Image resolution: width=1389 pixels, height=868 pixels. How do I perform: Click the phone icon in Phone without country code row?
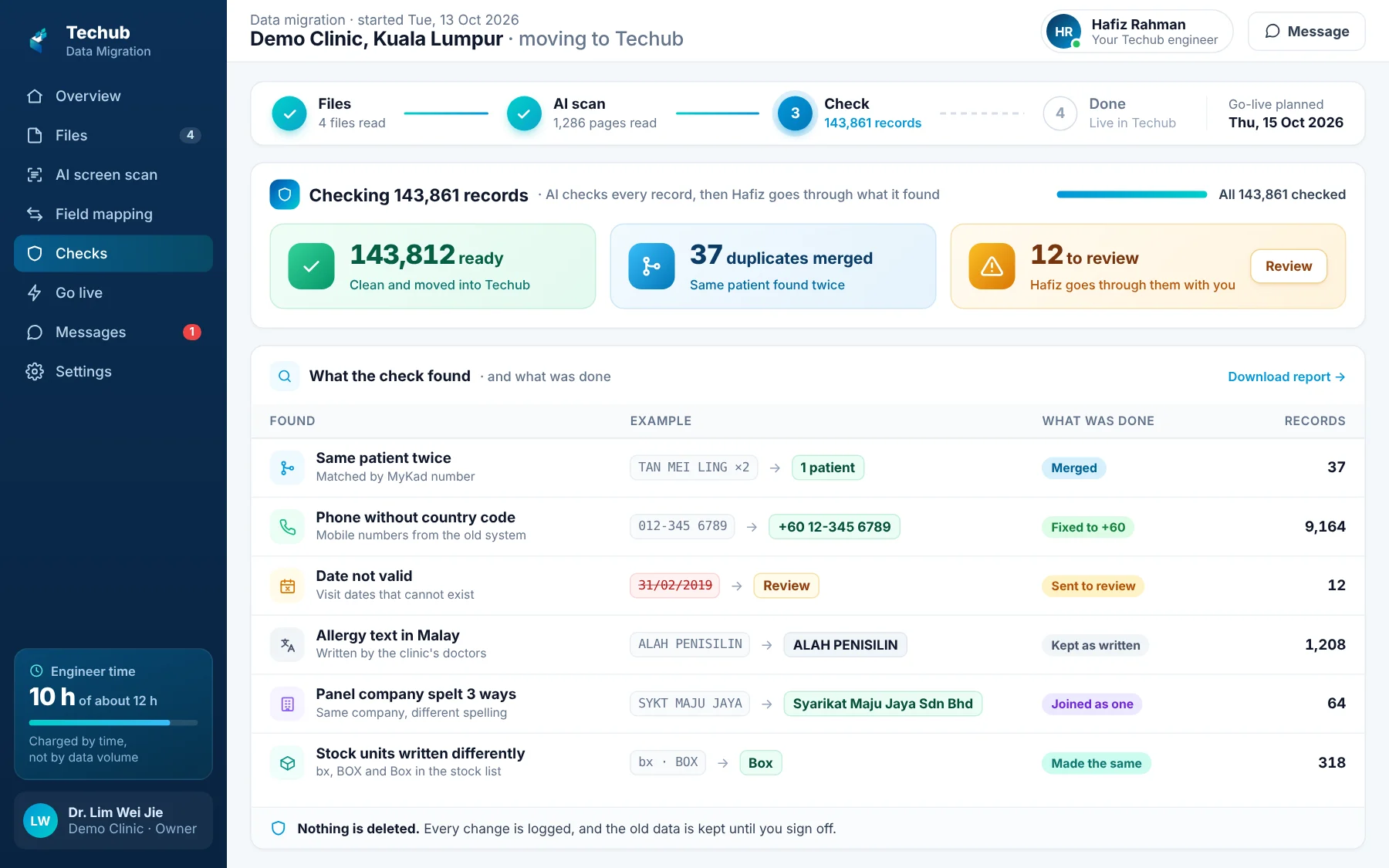[x=287, y=527]
